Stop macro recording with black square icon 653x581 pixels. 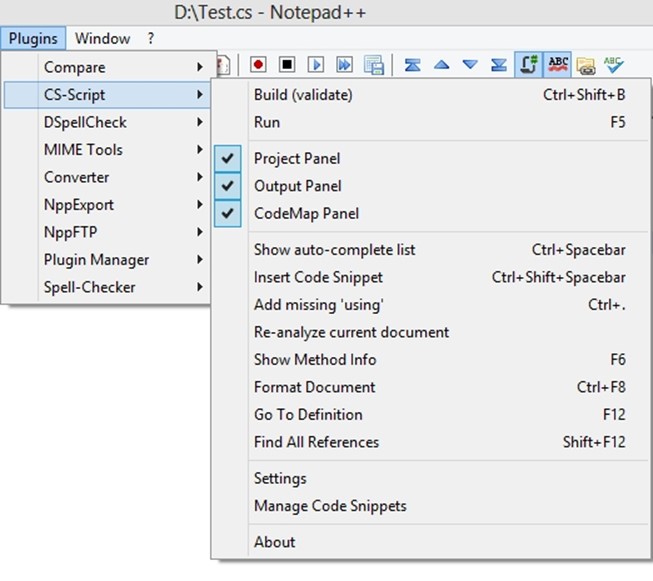(287, 65)
